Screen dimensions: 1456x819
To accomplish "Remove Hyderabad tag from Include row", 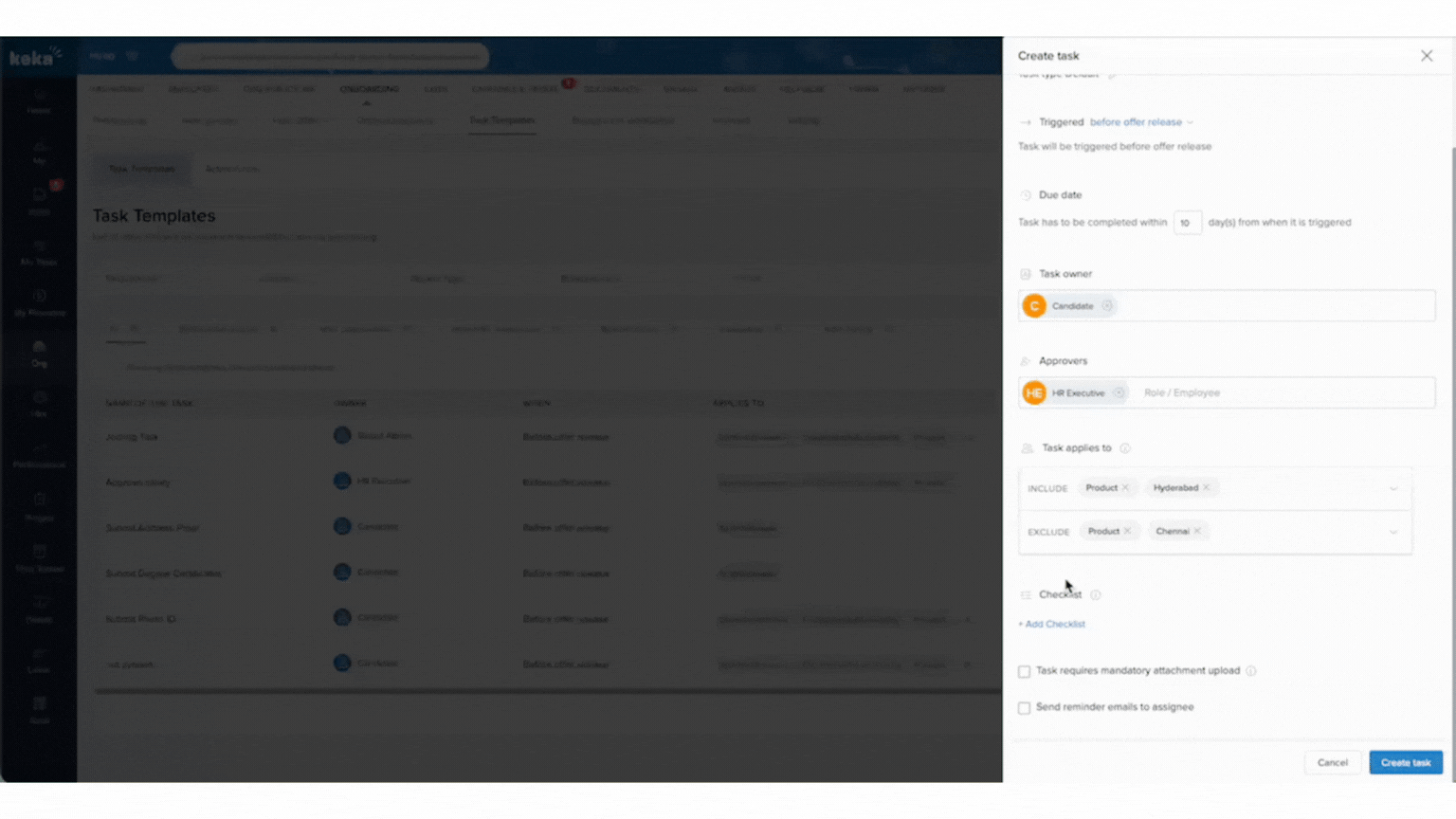I will [x=1206, y=488].
